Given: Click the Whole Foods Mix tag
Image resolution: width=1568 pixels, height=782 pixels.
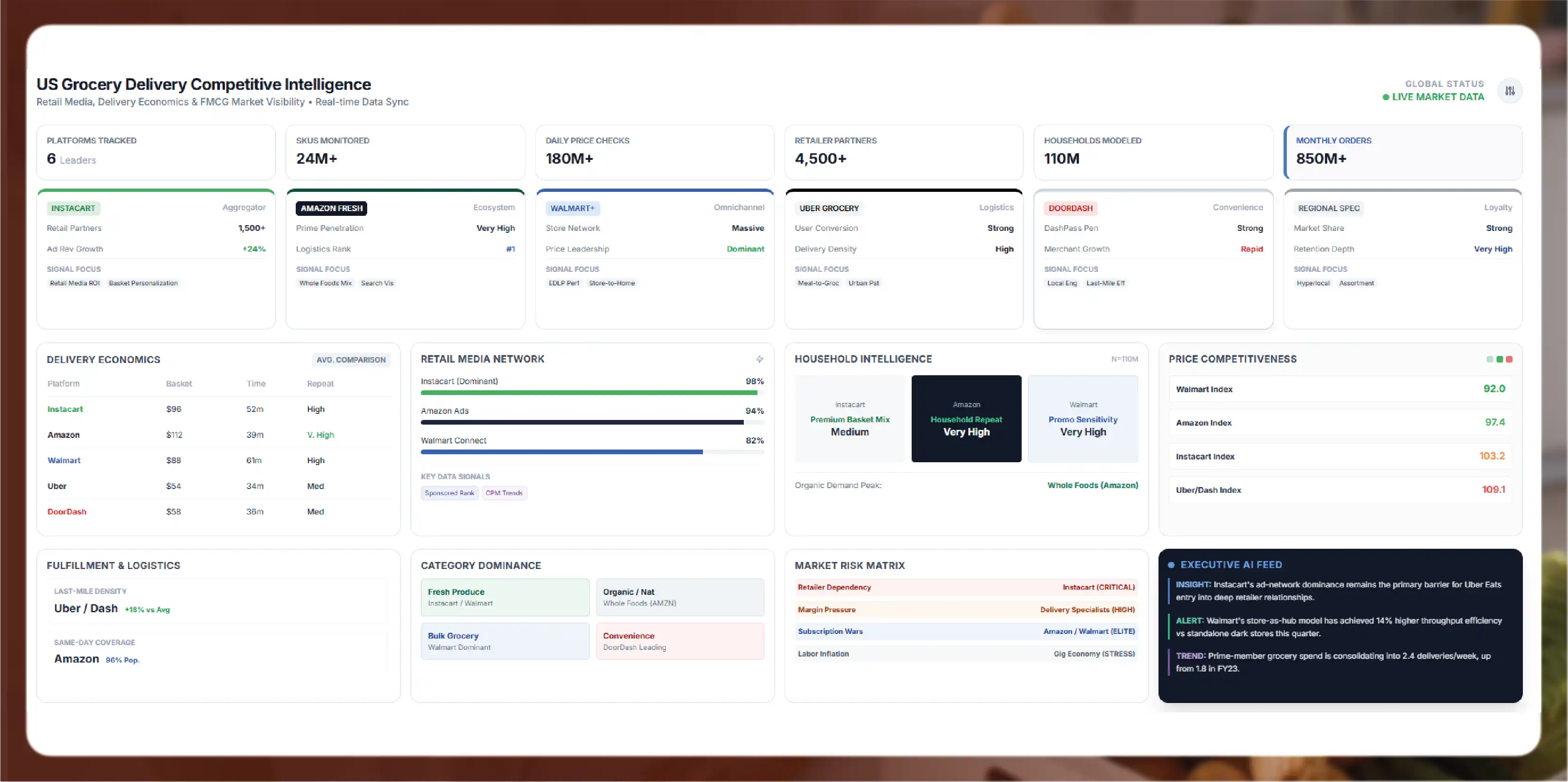Looking at the screenshot, I should 325,283.
